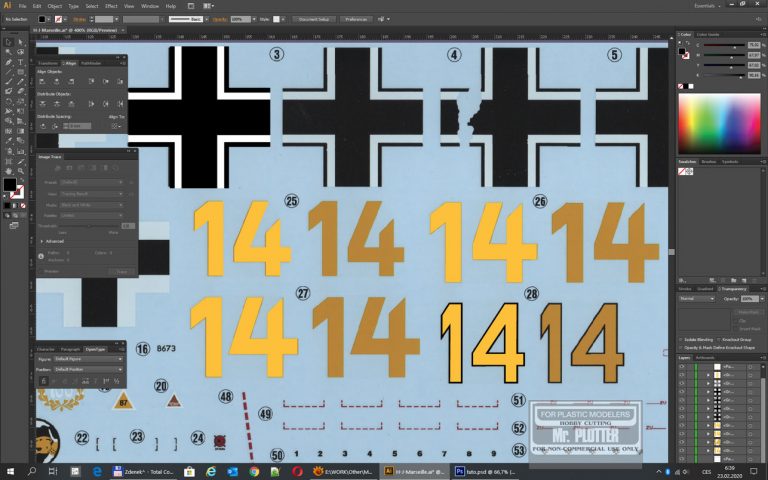
Task: Toggle Preview checkbox in Image Trace panel
Action: click(x=41, y=271)
